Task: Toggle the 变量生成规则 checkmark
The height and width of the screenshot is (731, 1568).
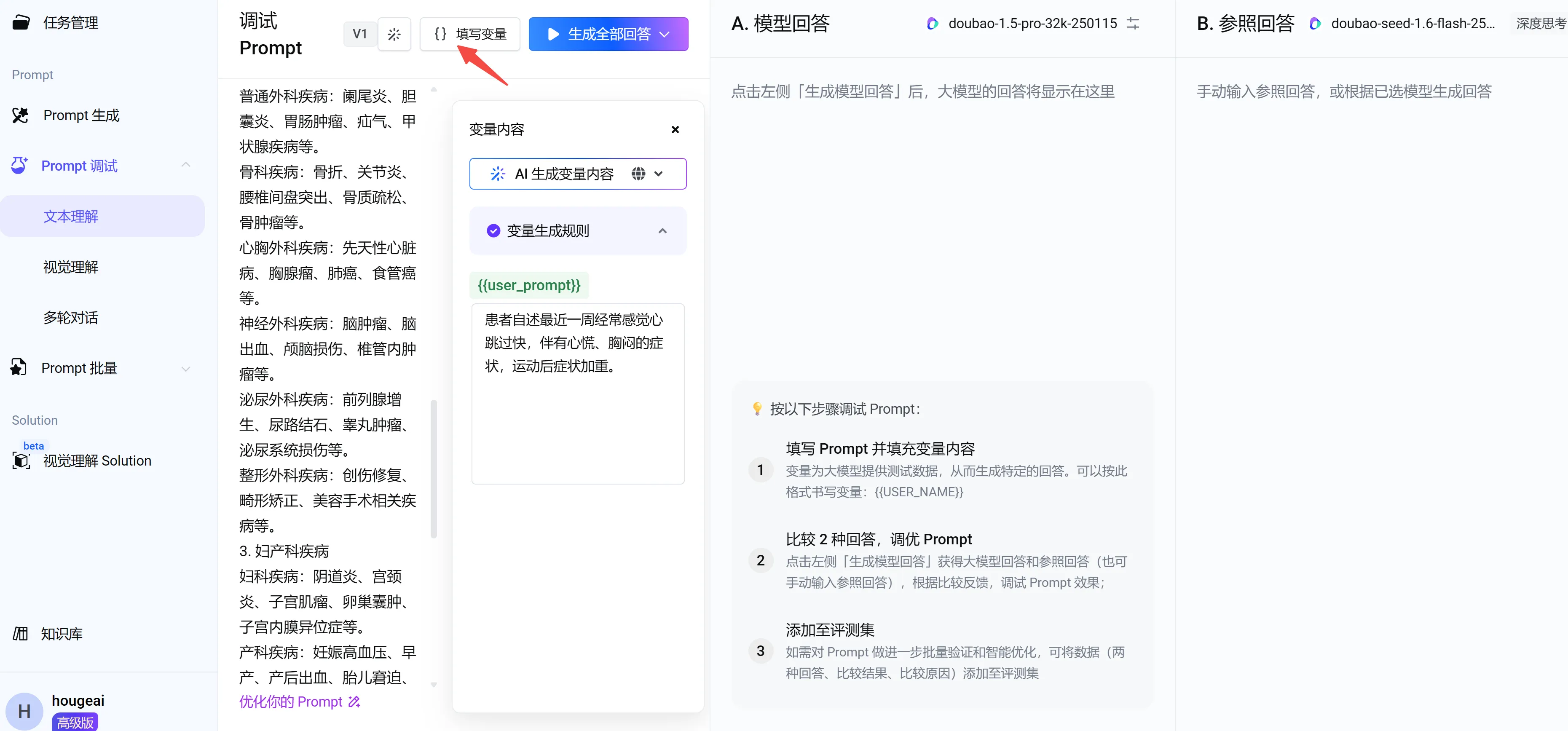Action: tap(493, 231)
